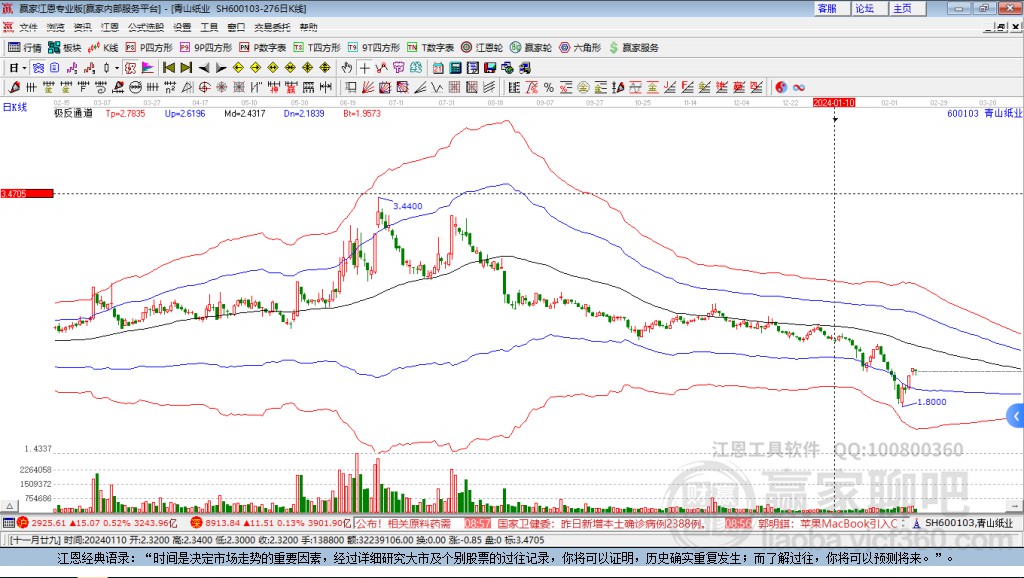Click the yin-yang icon in drawing toolbar
Screen dimensions: 1024x578
coord(781,87)
